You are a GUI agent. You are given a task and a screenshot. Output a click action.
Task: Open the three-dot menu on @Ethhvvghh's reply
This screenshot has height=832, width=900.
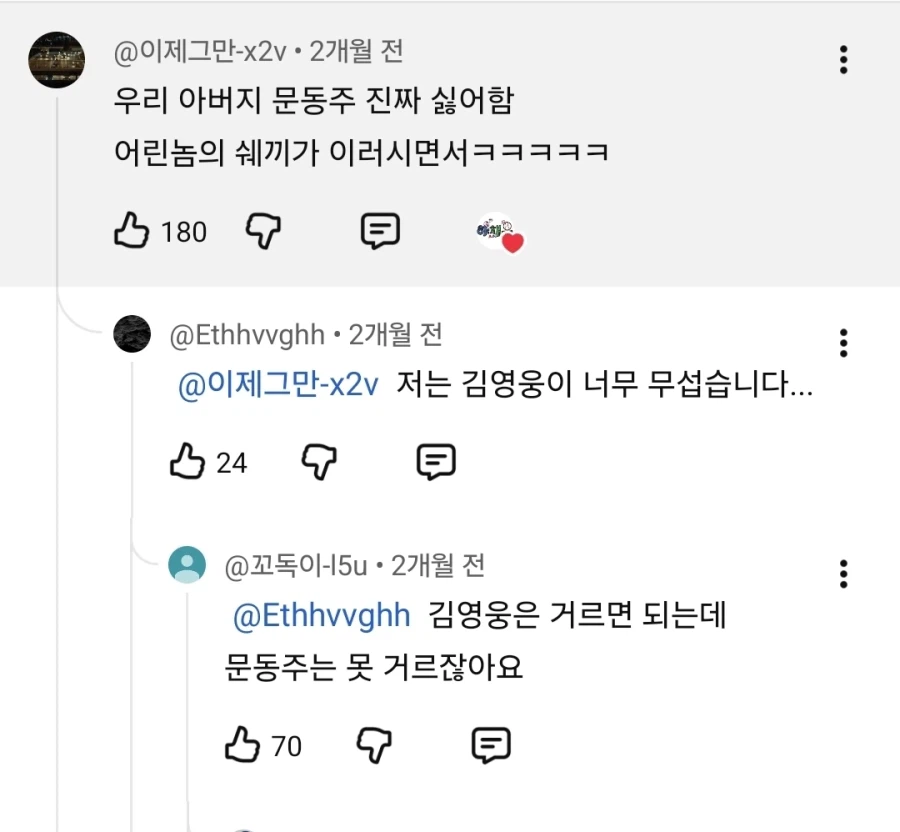click(x=843, y=343)
